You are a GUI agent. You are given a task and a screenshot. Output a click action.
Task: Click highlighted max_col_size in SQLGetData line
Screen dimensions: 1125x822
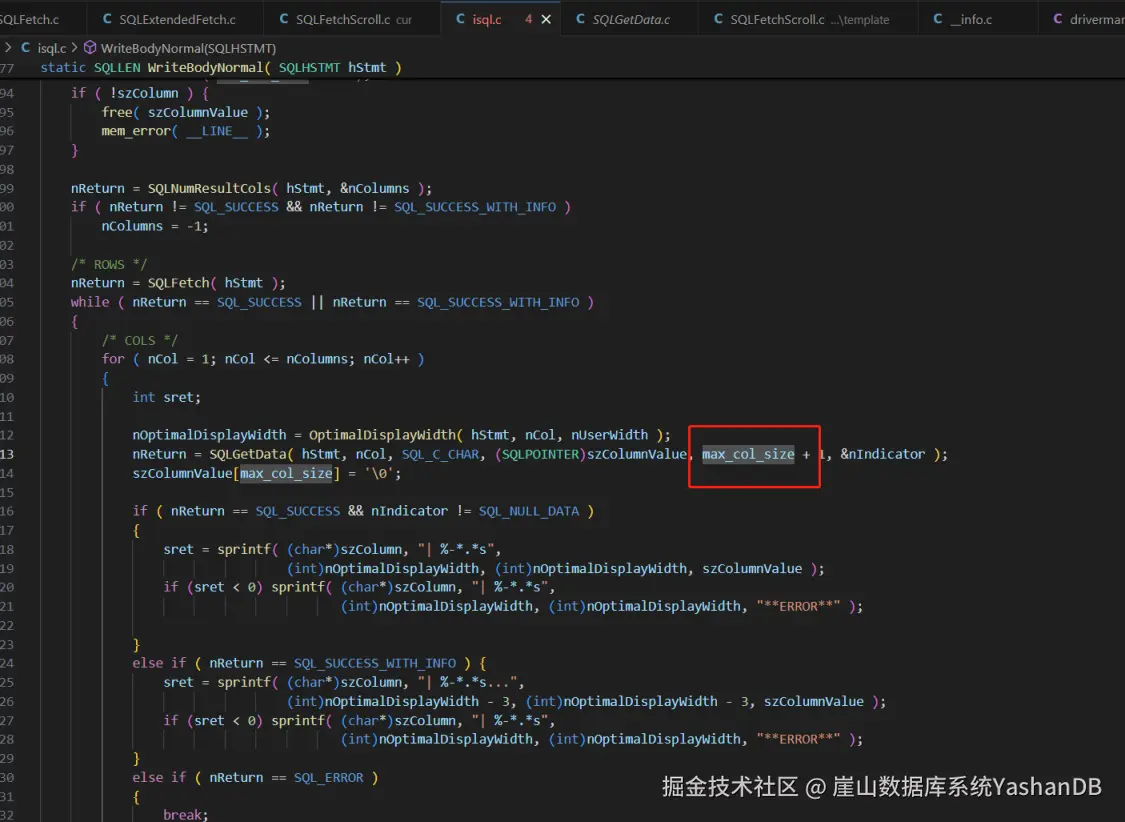pos(748,454)
